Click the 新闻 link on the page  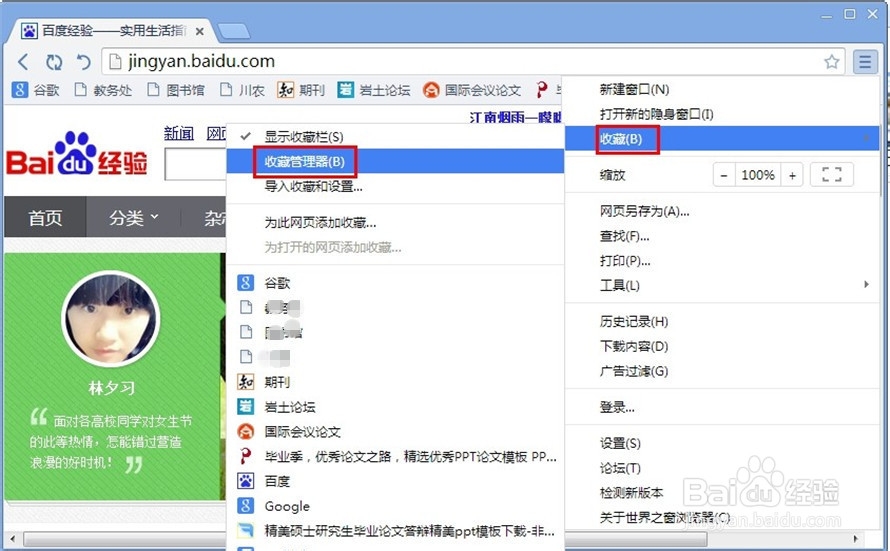point(179,133)
